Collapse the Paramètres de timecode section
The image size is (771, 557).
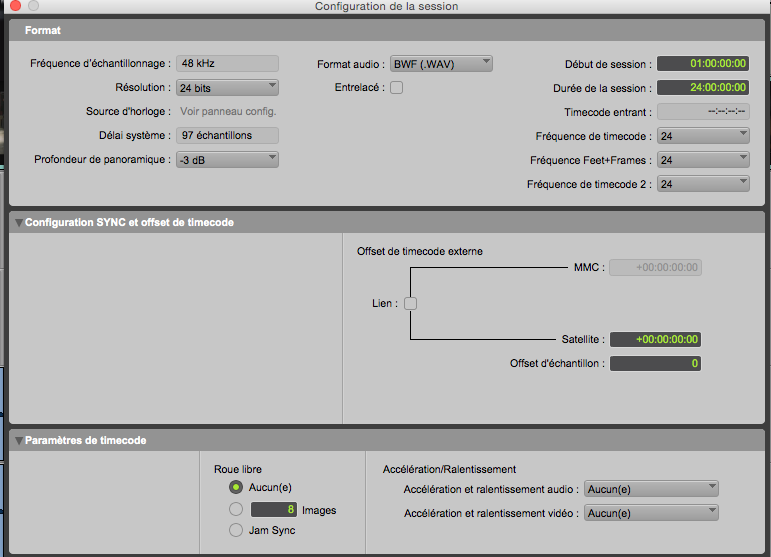click(18, 440)
